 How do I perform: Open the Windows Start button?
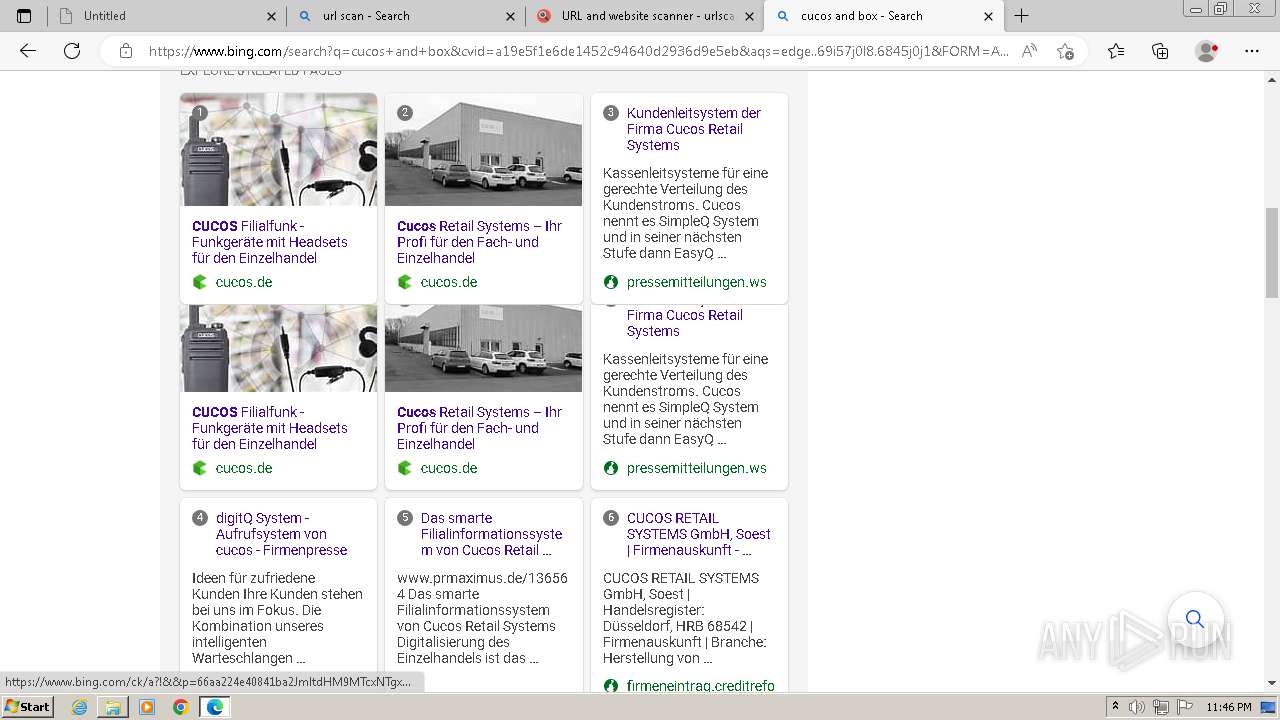point(27,707)
